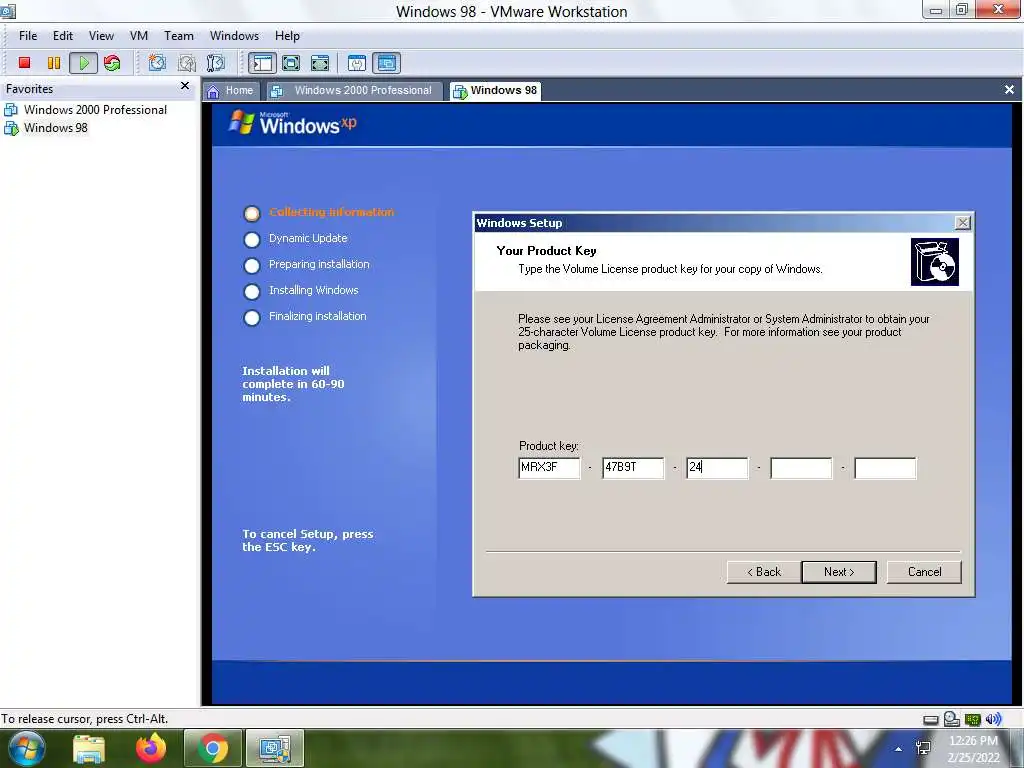Click the VMware Workstation taskbar button
This screenshot has width=1024, height=768.
[275, 748]
